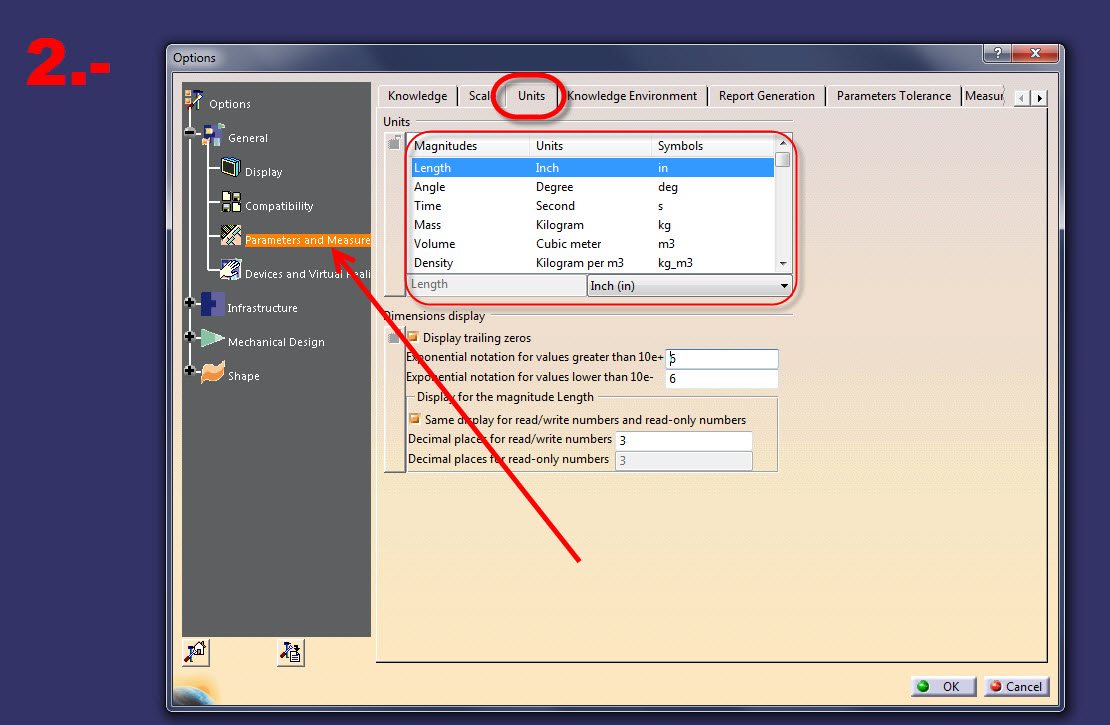Select the Devices and Virtual Reality icon

229,269
